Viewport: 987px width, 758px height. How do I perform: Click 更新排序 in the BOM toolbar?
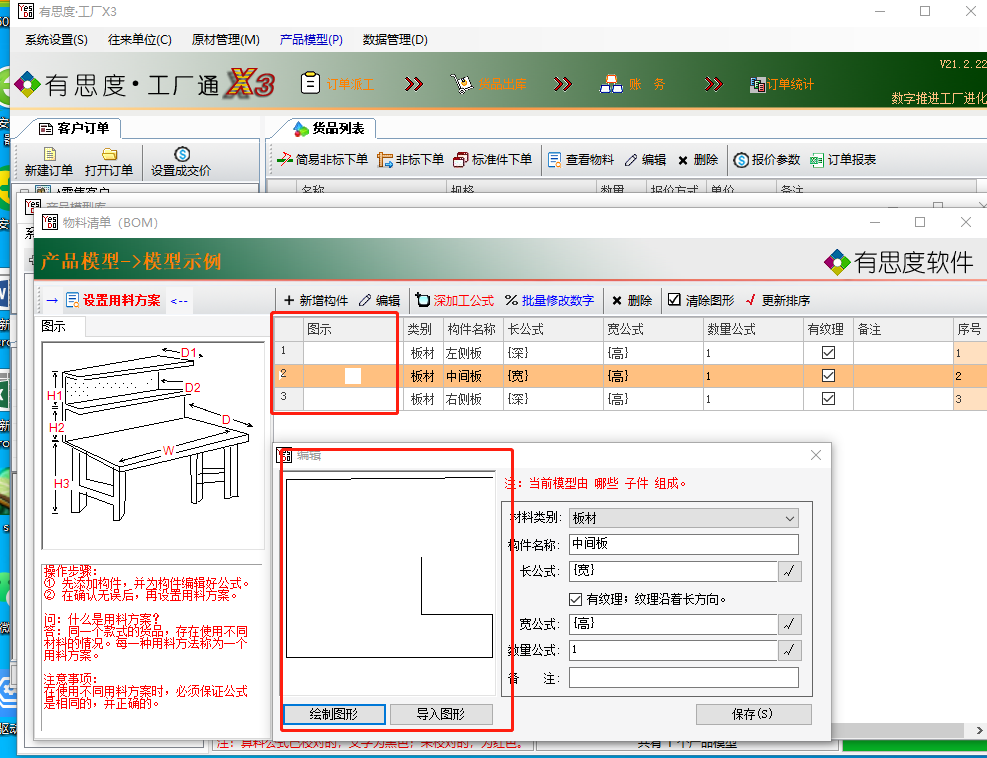tap(777, 300)
